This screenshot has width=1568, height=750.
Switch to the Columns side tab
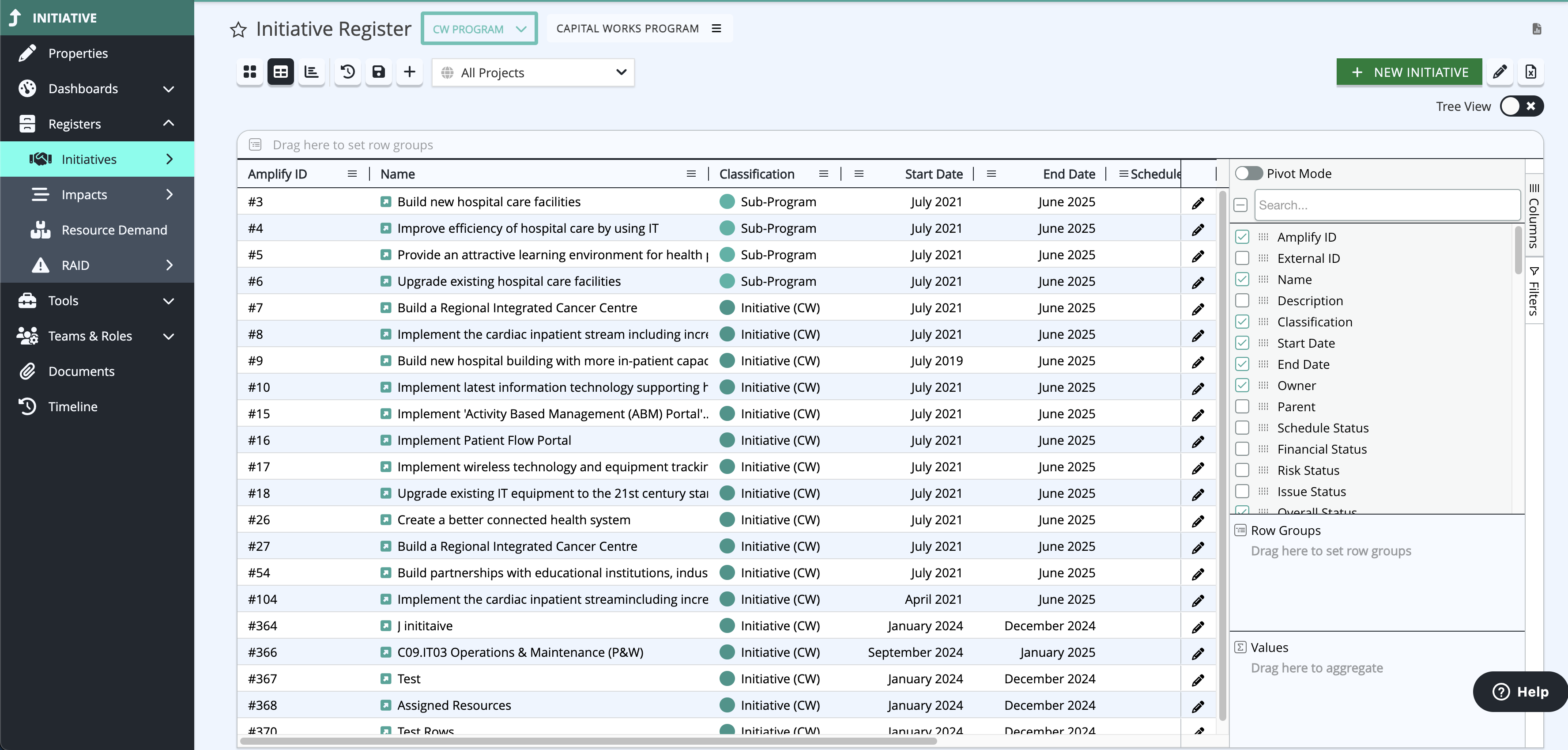coord(1534,216)
